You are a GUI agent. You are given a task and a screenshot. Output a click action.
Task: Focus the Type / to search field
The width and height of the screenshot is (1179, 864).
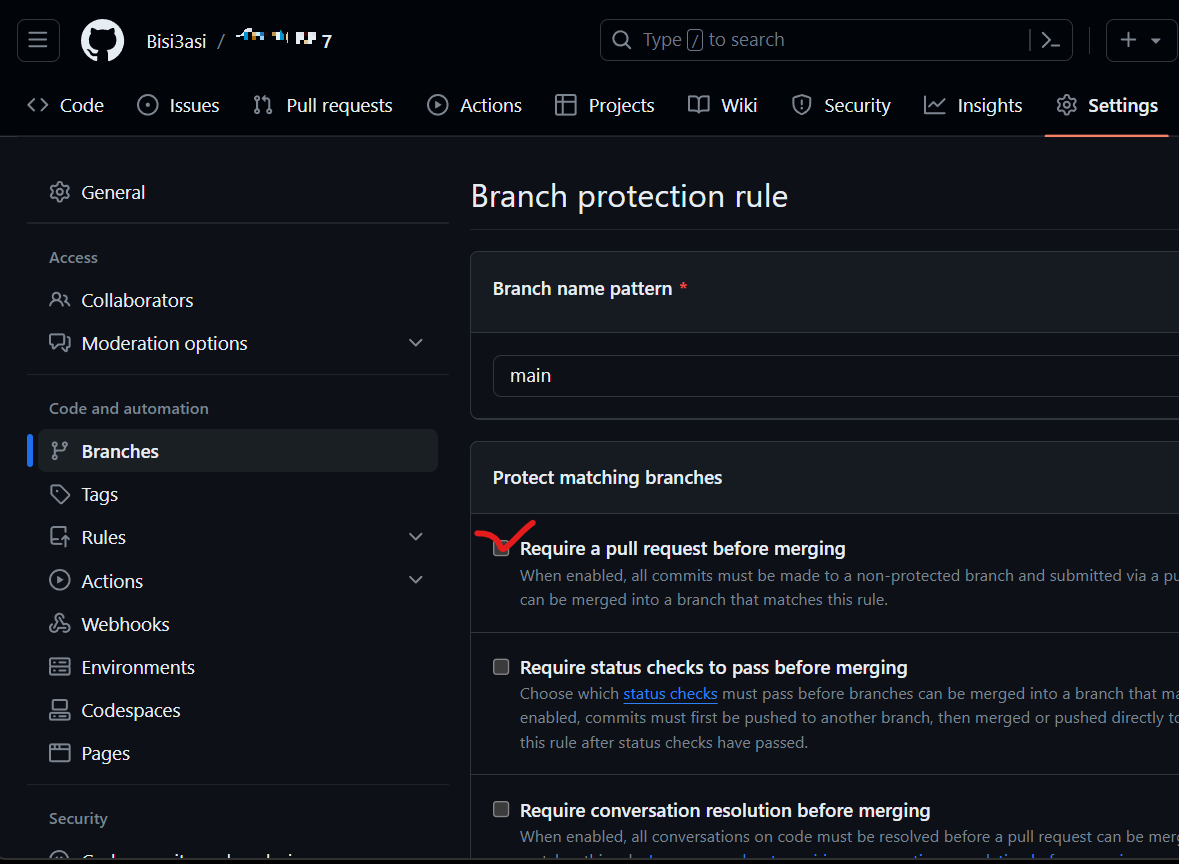(x=836, y=40)
